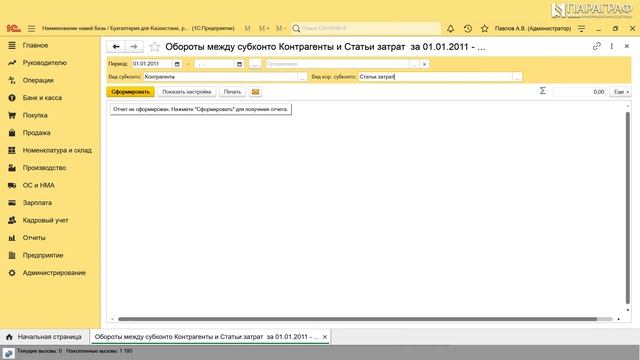Click the status bar performance icon
The width and height of the screenshot is (640, 360).
coord(9,353)
